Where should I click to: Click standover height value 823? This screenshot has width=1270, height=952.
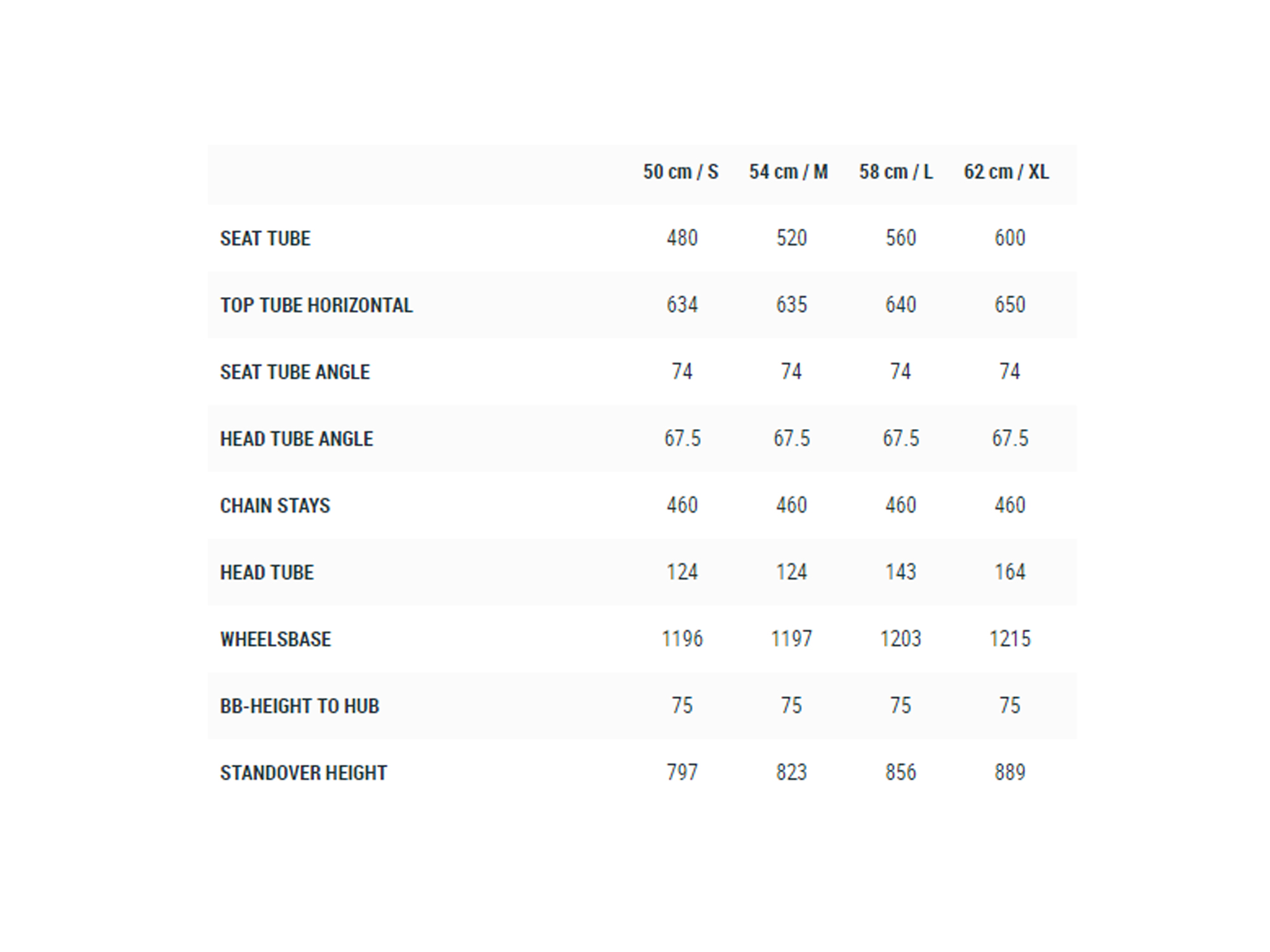tap(791, 772)
